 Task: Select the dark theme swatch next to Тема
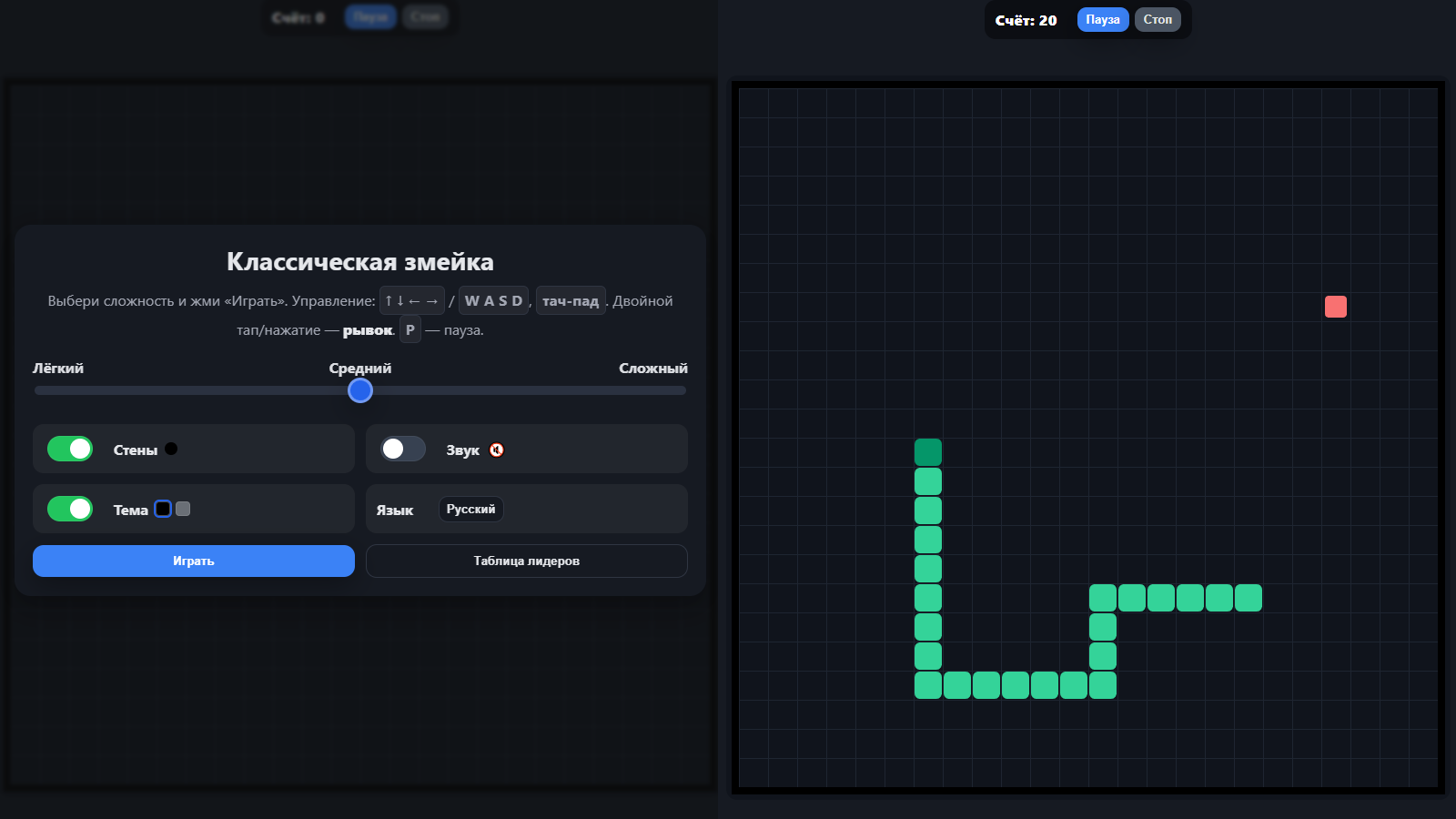tap(164, 509)
